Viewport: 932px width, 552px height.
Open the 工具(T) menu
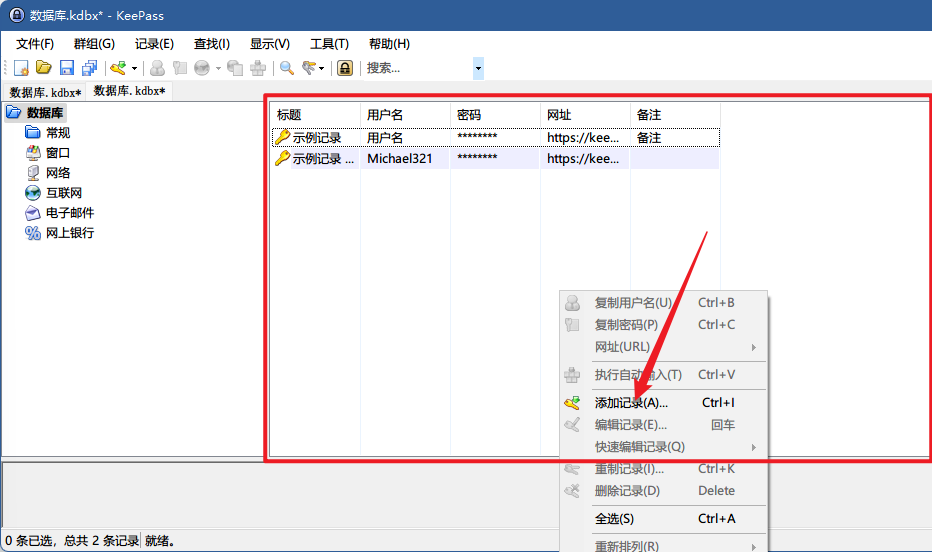[x=329, y=44]
